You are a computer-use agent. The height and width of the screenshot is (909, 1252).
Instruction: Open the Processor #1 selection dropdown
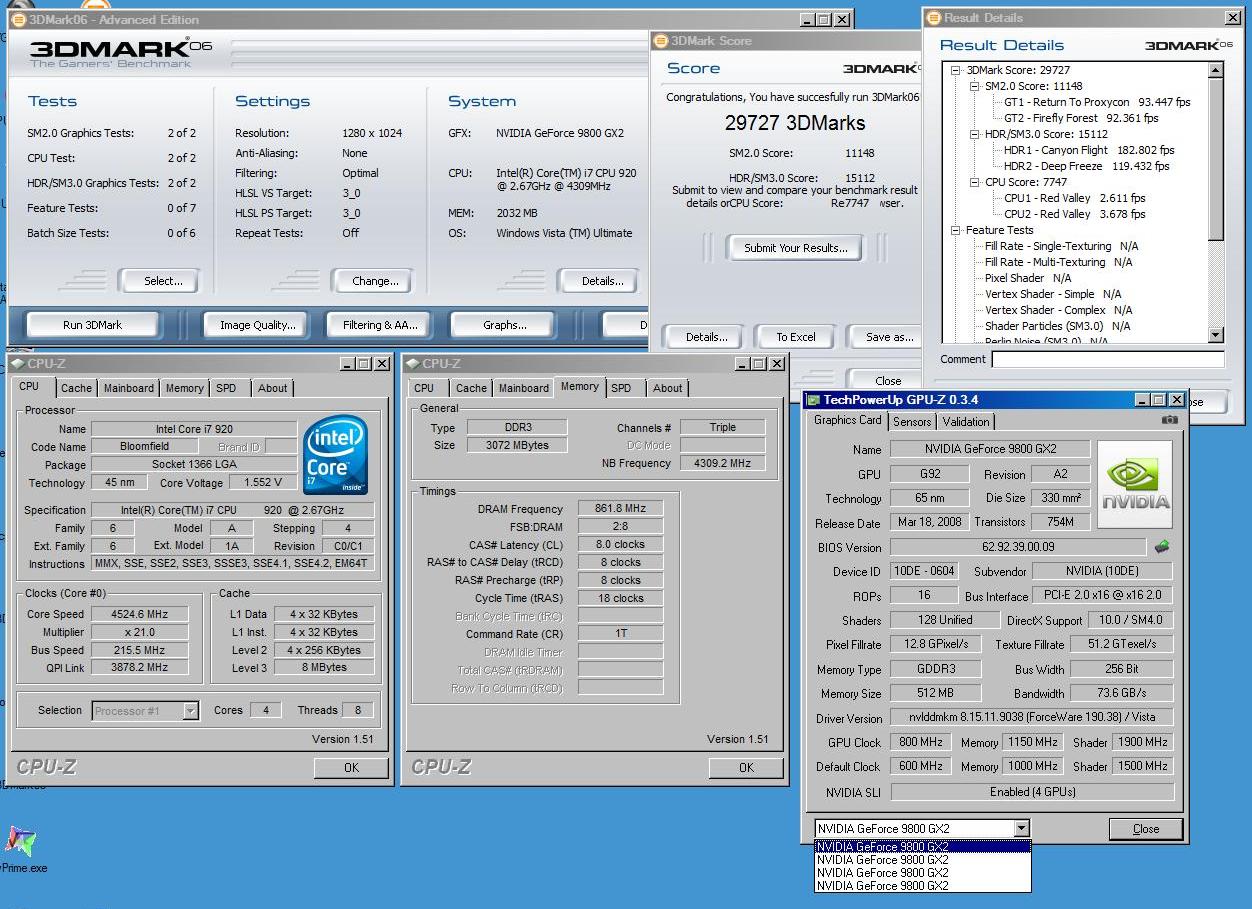pyautogui.click(x=190, y=711)
